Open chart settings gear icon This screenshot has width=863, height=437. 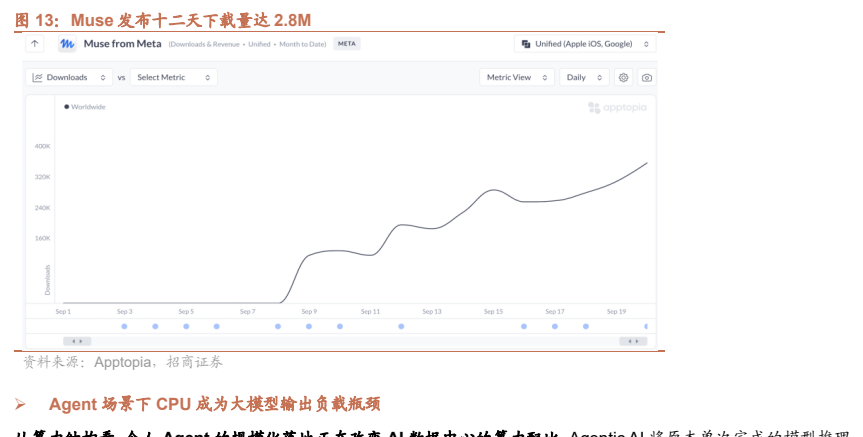pyautogui.click(x=624, y=78)
